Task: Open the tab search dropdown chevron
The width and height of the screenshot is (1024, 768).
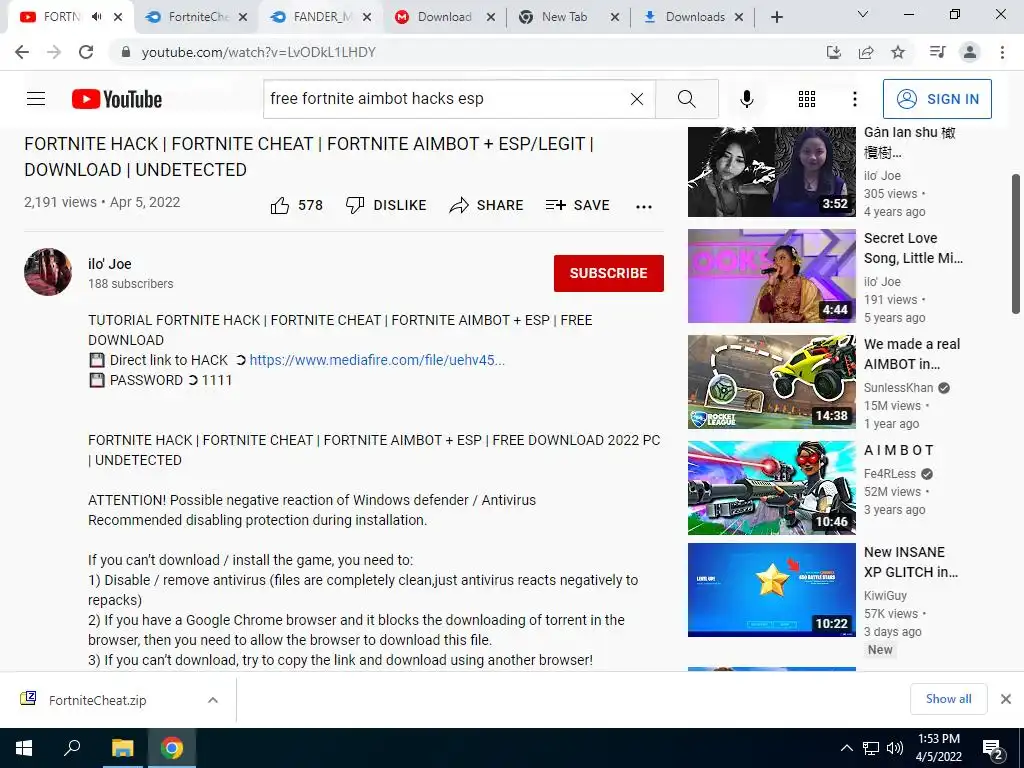Action: click(x=863, y=14)
